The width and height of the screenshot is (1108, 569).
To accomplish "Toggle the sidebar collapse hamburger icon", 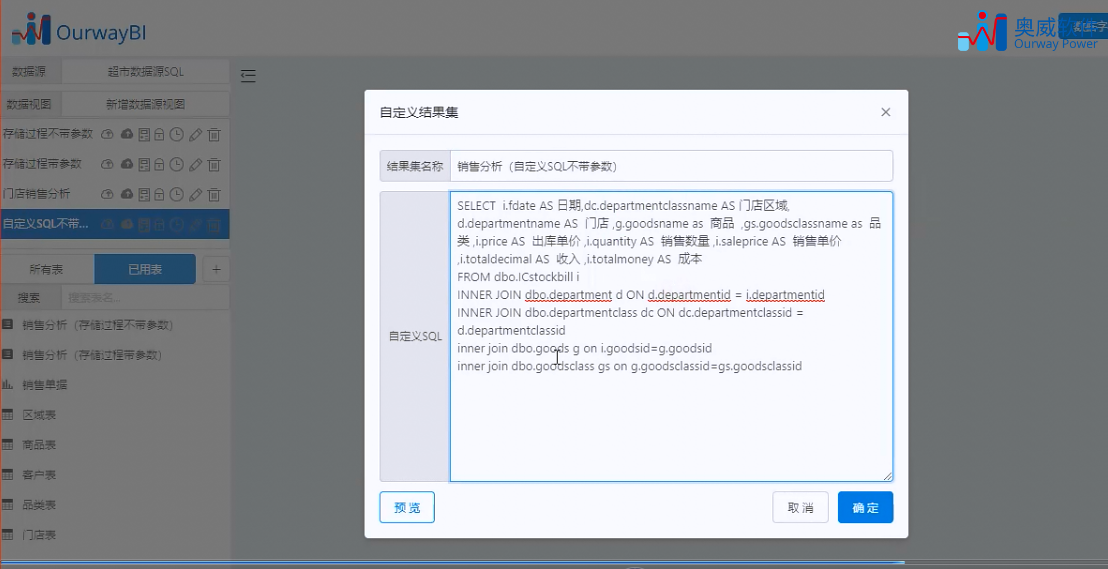I will click(248, 76).
